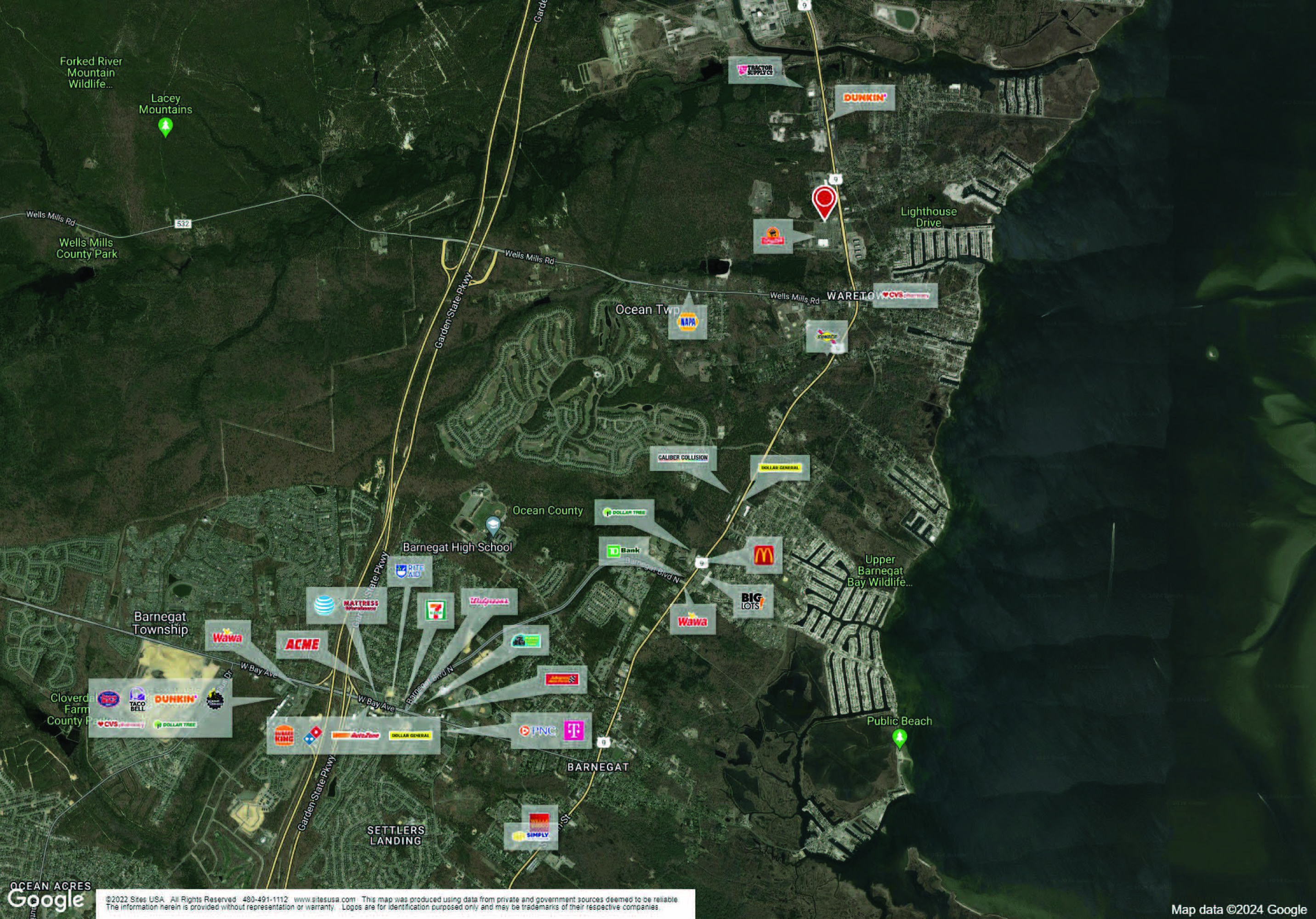The height and width of the screenshot is (919, 1316).
Task: Select the Tractor Supply Co logo
Action: [x=754, y=70]
